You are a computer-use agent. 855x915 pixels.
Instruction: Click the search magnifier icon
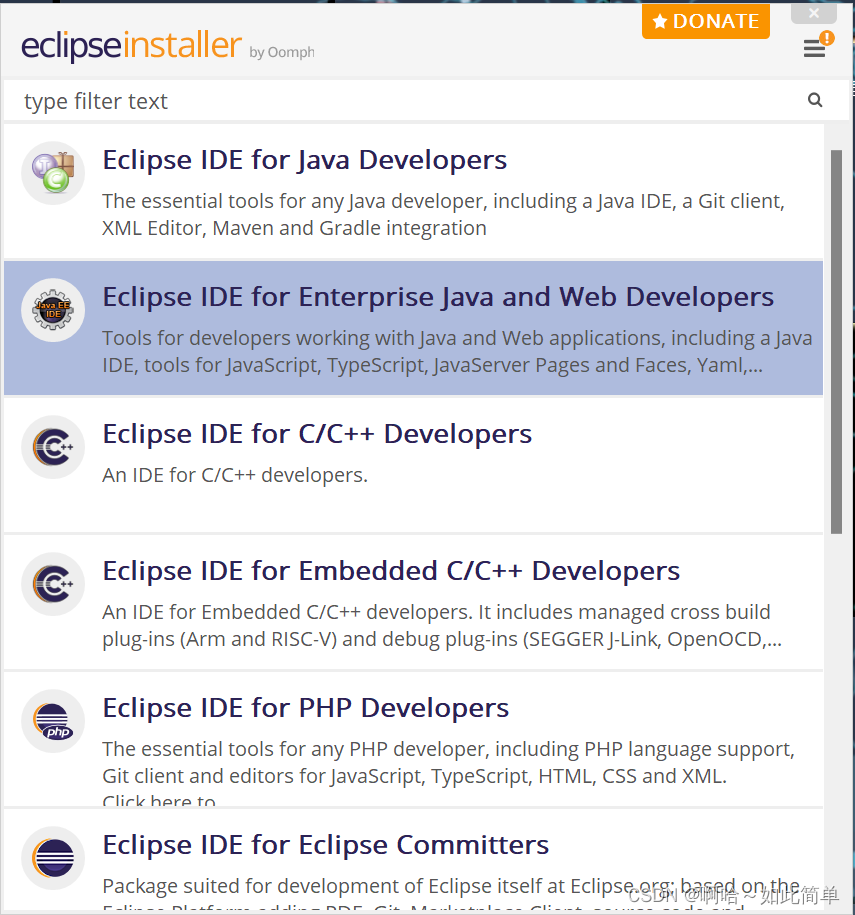tap(815, 100)
